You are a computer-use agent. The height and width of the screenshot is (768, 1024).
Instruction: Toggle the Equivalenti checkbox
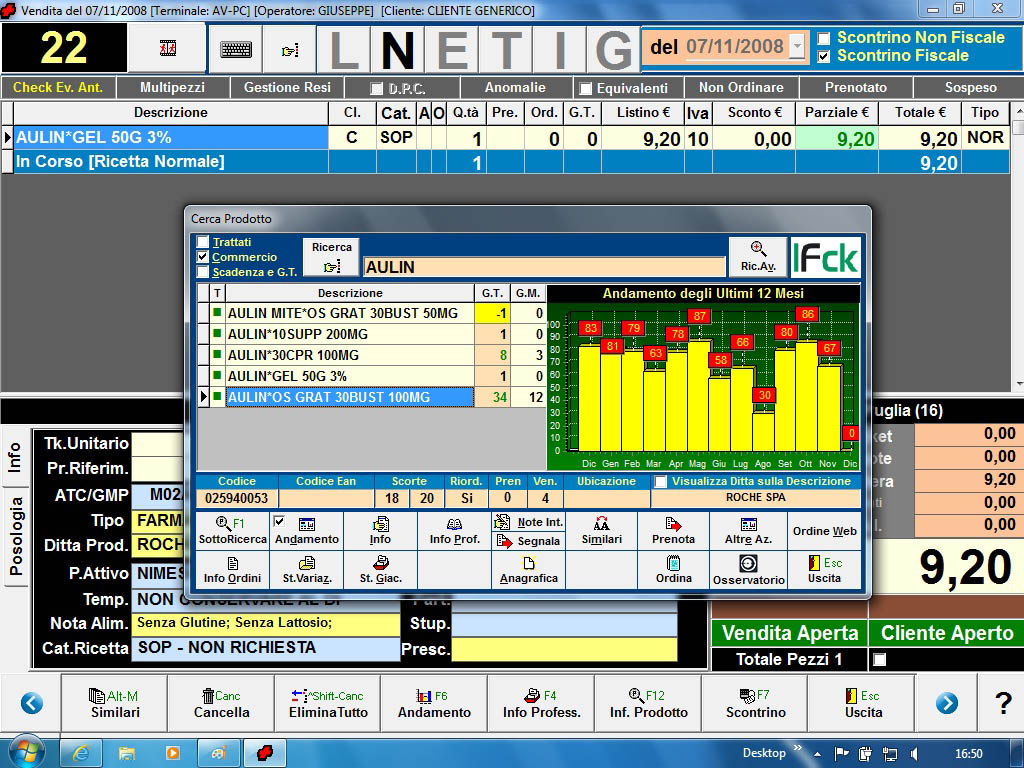[586, 88]
